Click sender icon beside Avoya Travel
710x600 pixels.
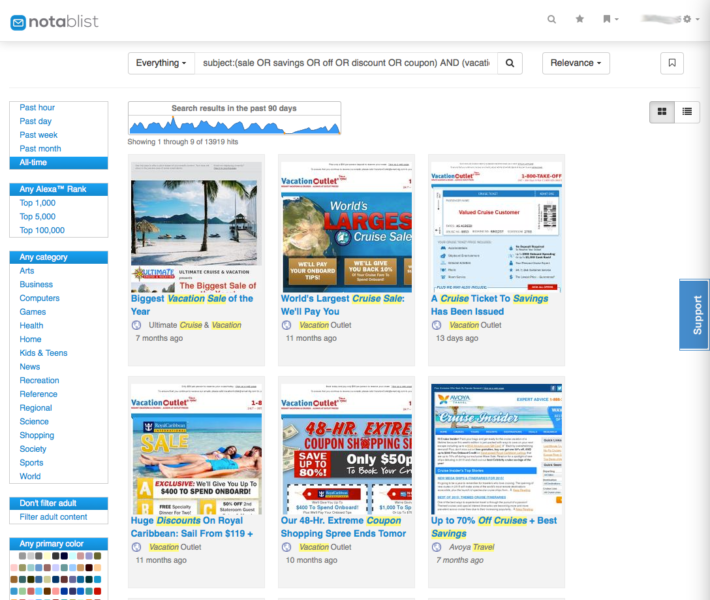coord(437,547)
